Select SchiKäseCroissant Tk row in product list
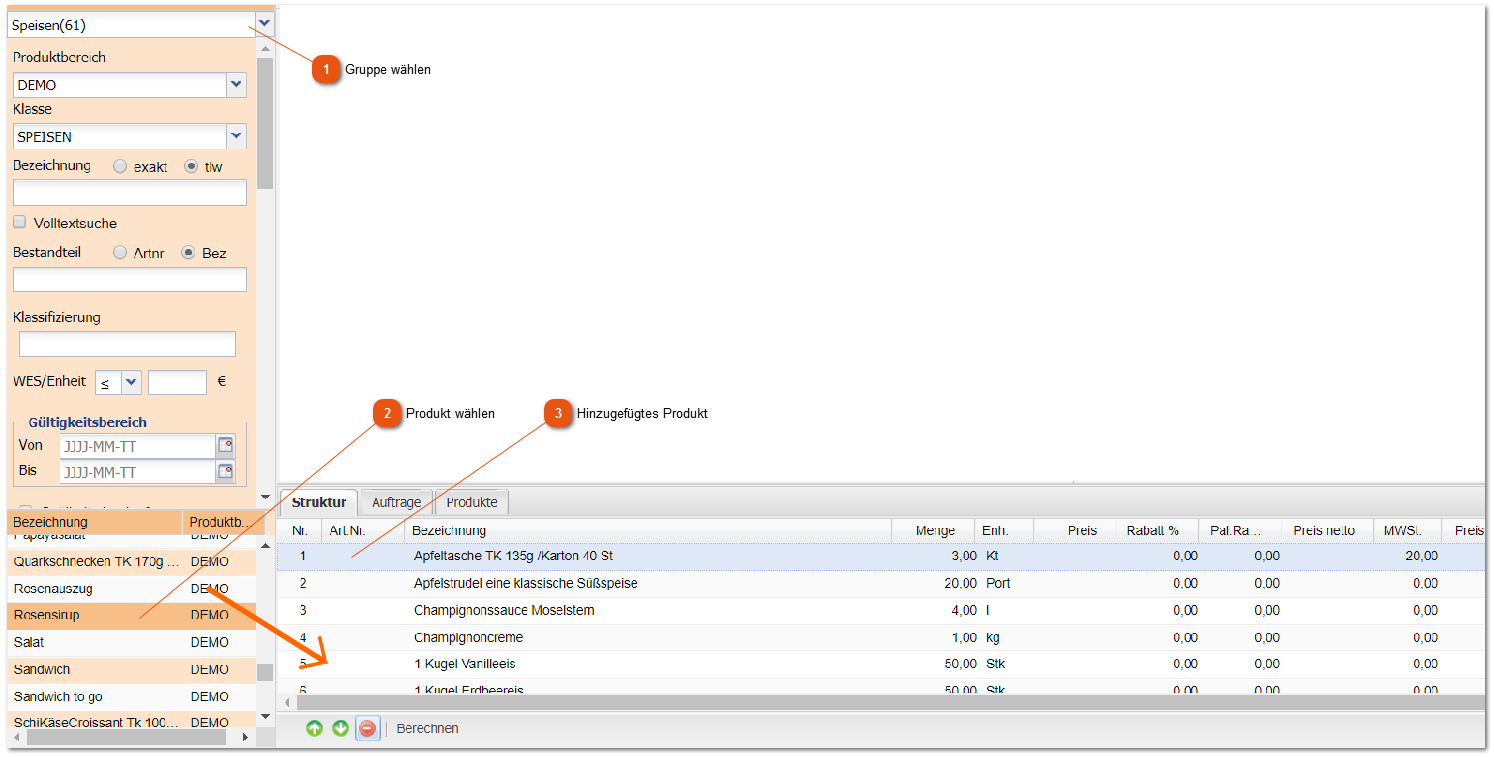 pyautogui.click(x=132, y=721)
